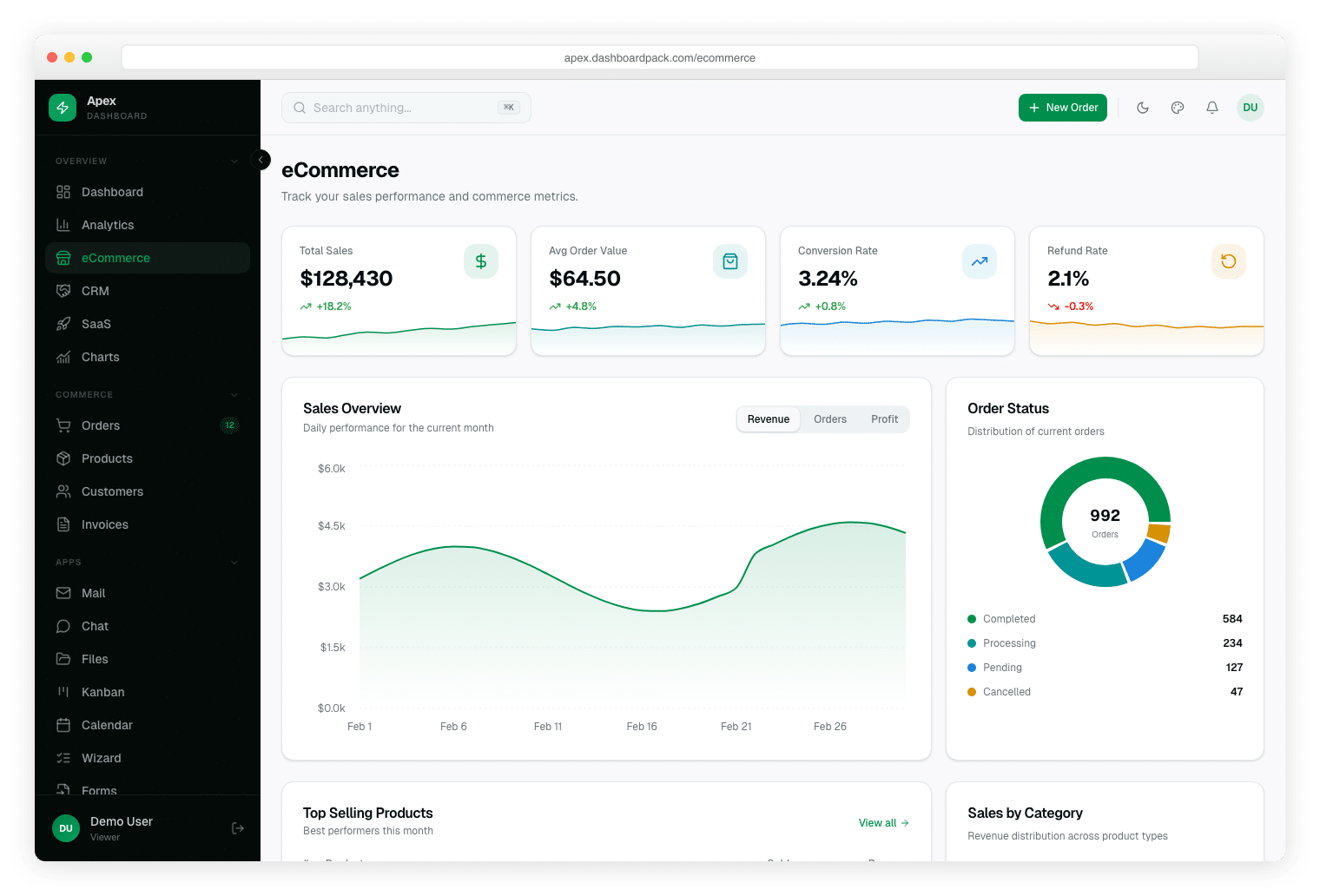Open the CRM section
Screen dimensions: 1320x896
pos(96,290)
